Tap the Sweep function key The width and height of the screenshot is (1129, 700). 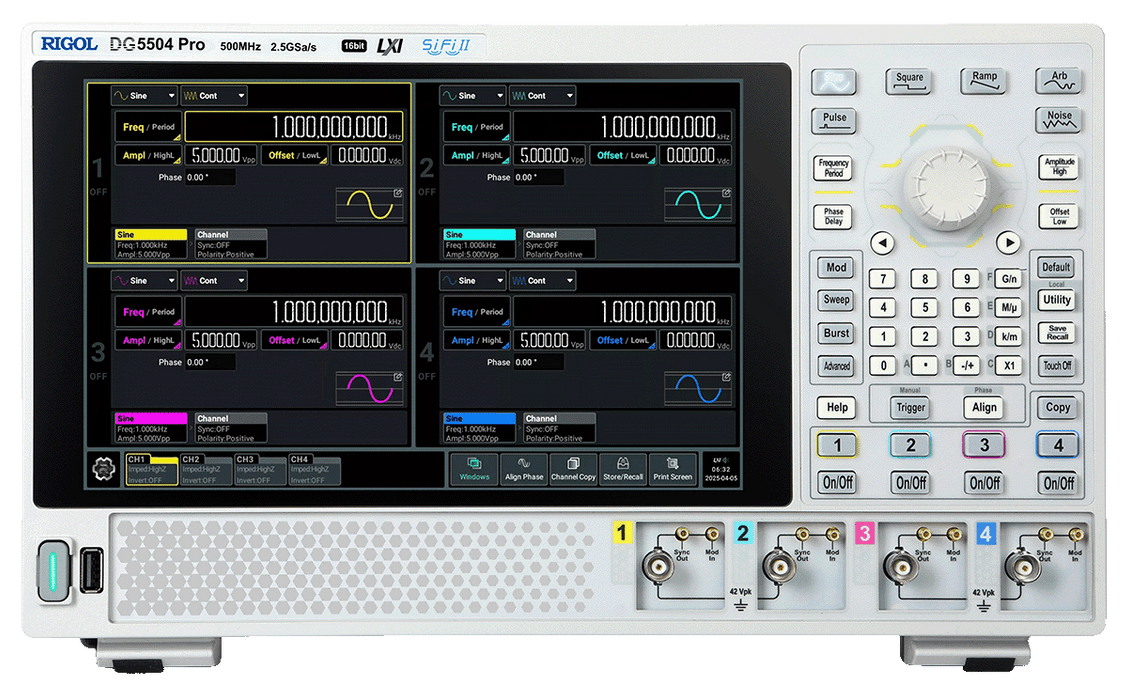pyautogui.click(x=835, y=300)
